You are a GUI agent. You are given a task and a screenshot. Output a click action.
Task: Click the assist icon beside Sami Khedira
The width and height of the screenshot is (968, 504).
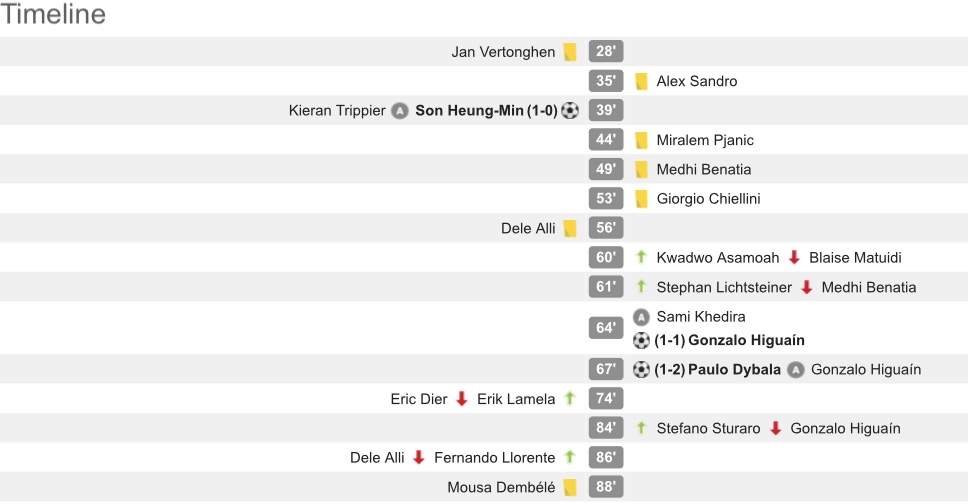click(x=642, y=317)
